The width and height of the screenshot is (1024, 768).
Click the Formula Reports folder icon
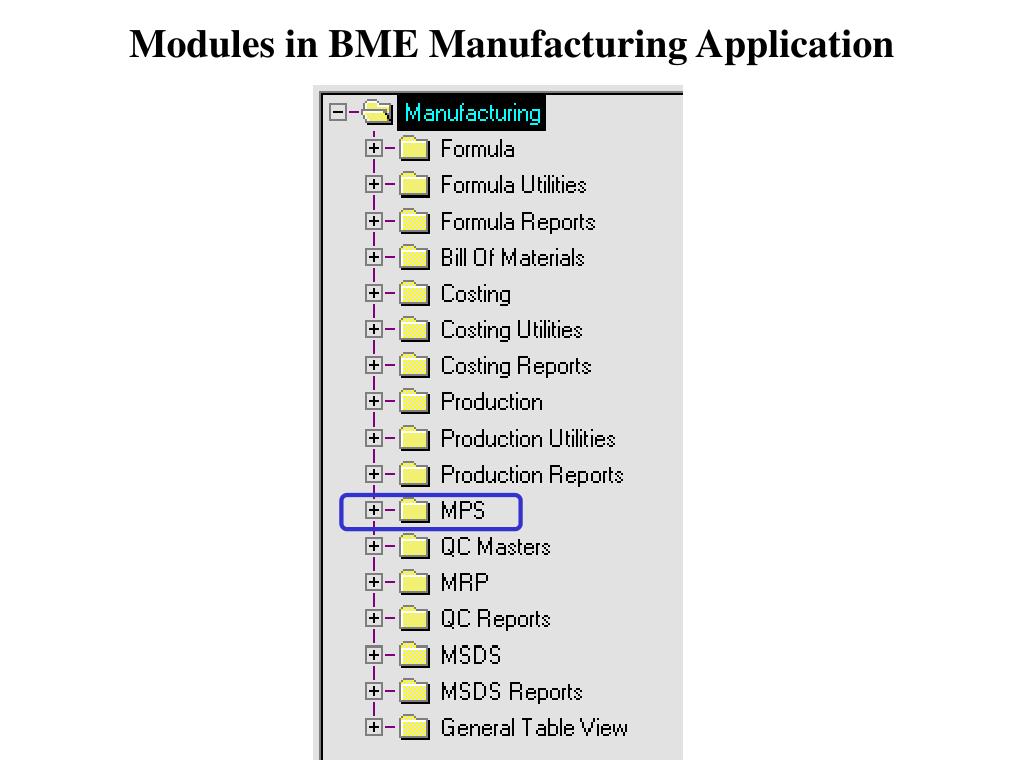click(414, 221)
